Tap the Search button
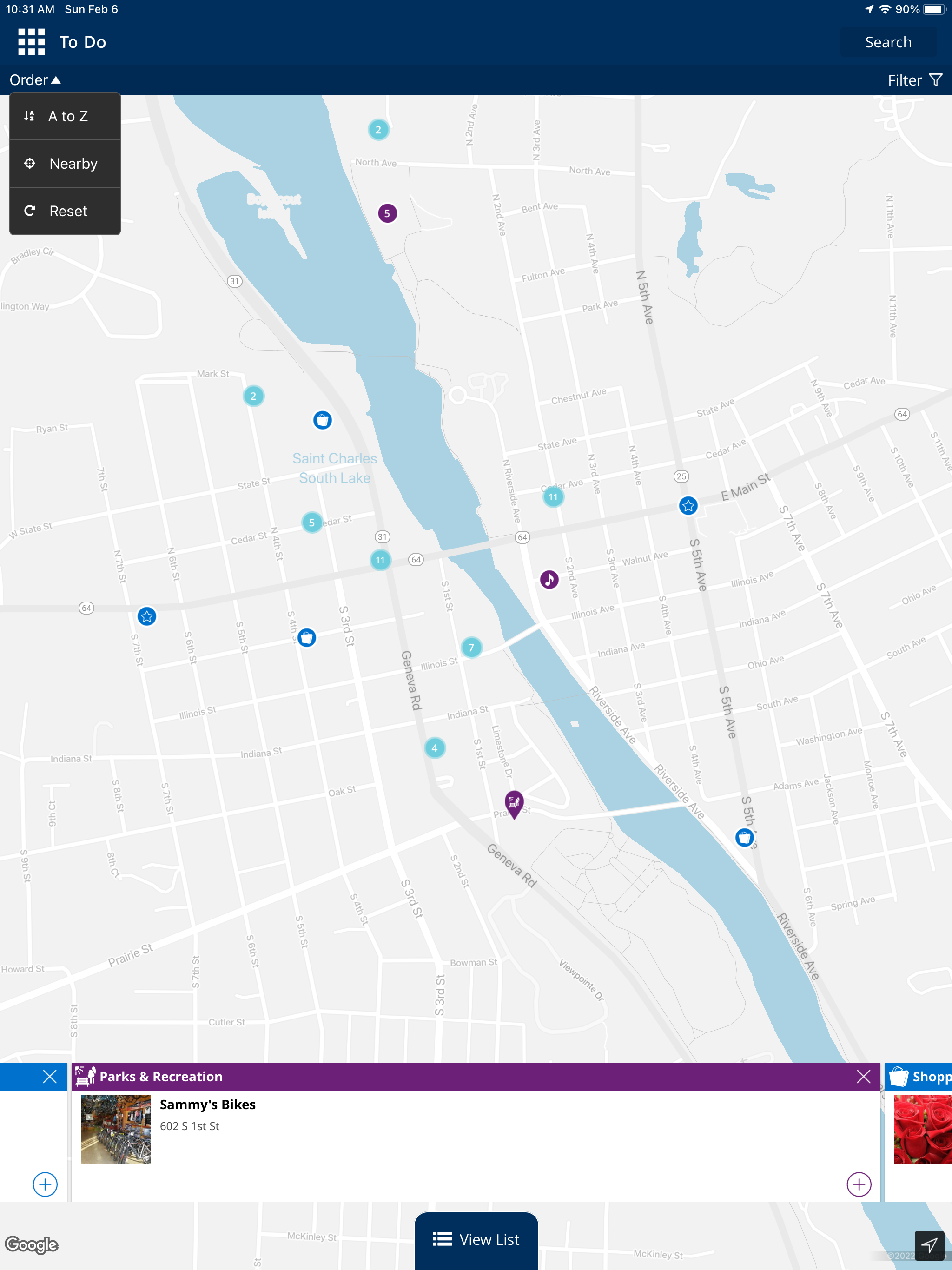The height and width of the screenshot is (1270, 952). click(888, 42)
